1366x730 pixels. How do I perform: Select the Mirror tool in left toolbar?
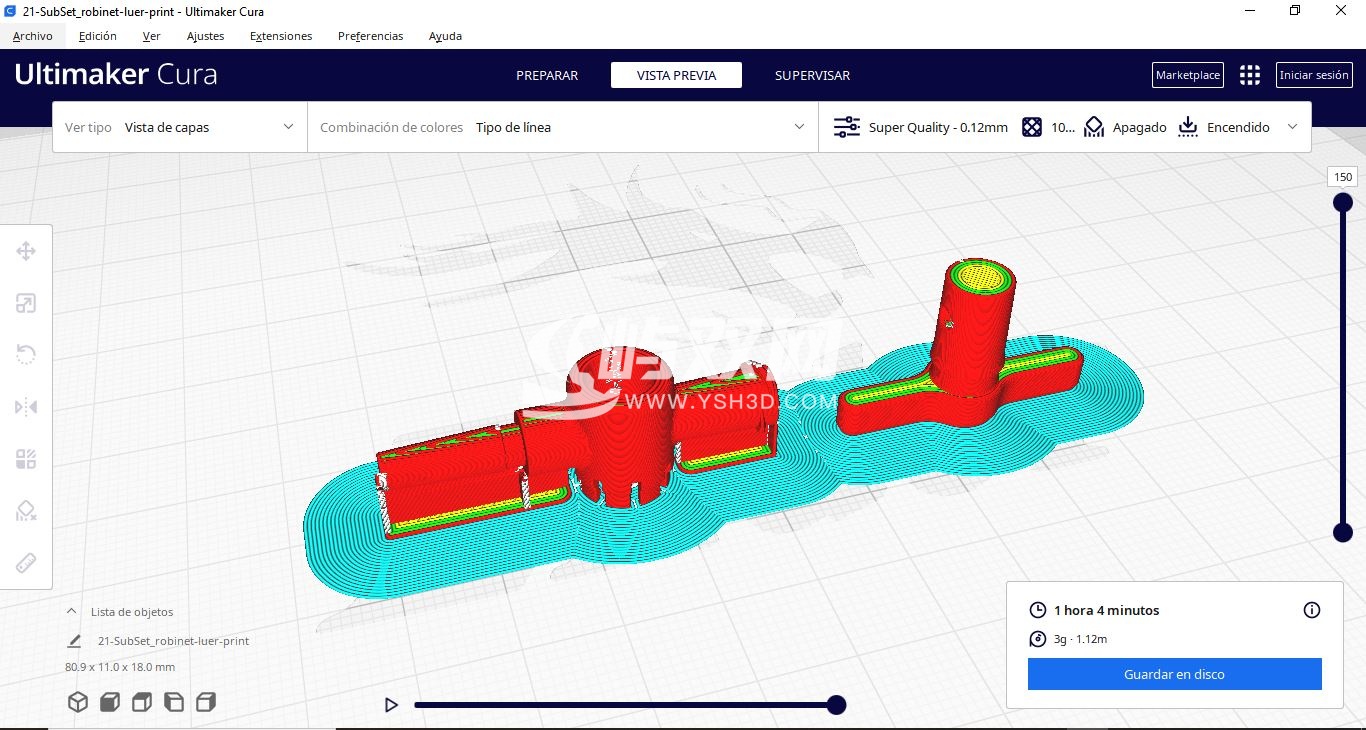coord(26,407)
